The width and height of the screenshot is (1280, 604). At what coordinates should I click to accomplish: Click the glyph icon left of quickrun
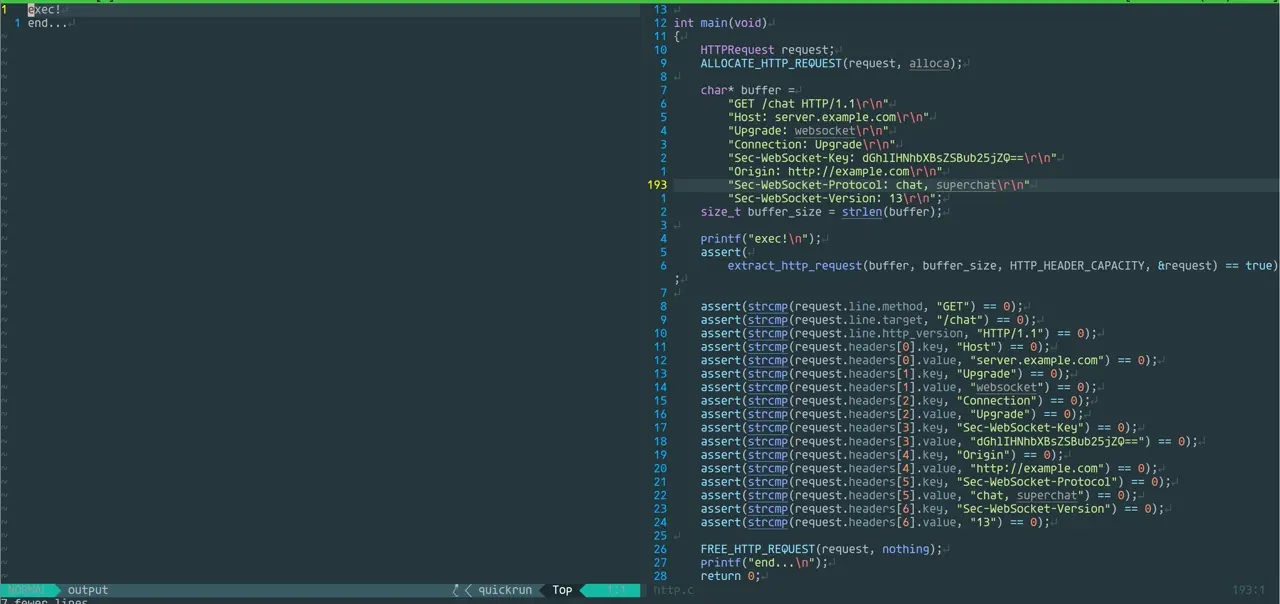tap(457, 590)
